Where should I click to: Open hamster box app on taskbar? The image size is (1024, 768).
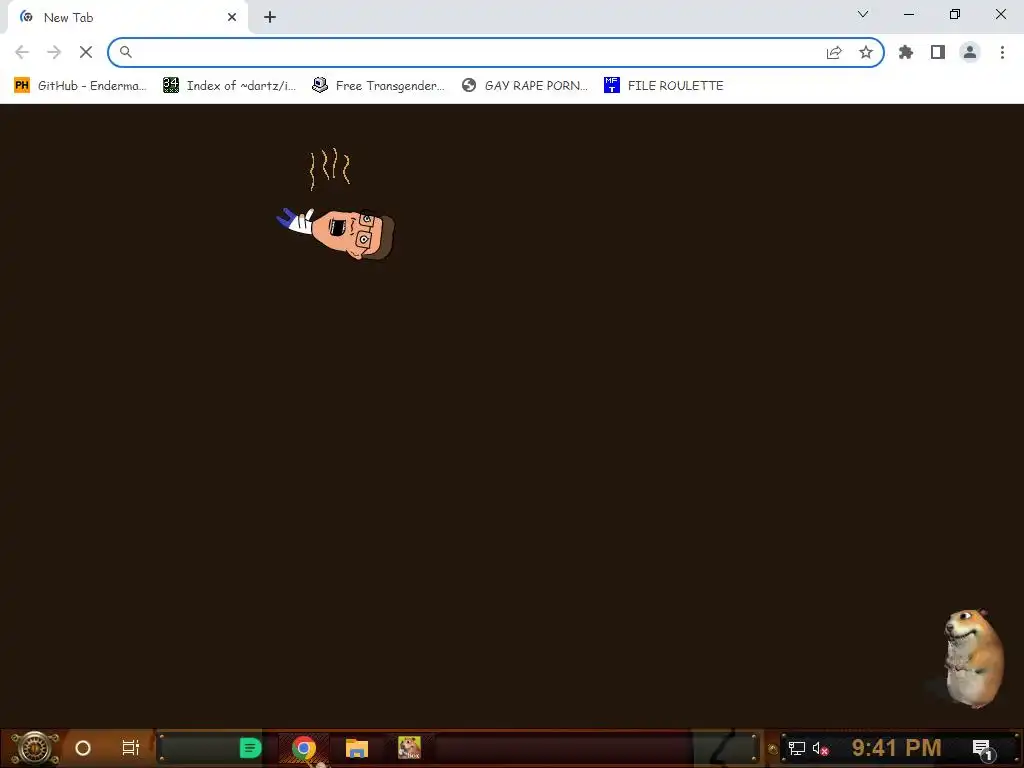[409, 748]
